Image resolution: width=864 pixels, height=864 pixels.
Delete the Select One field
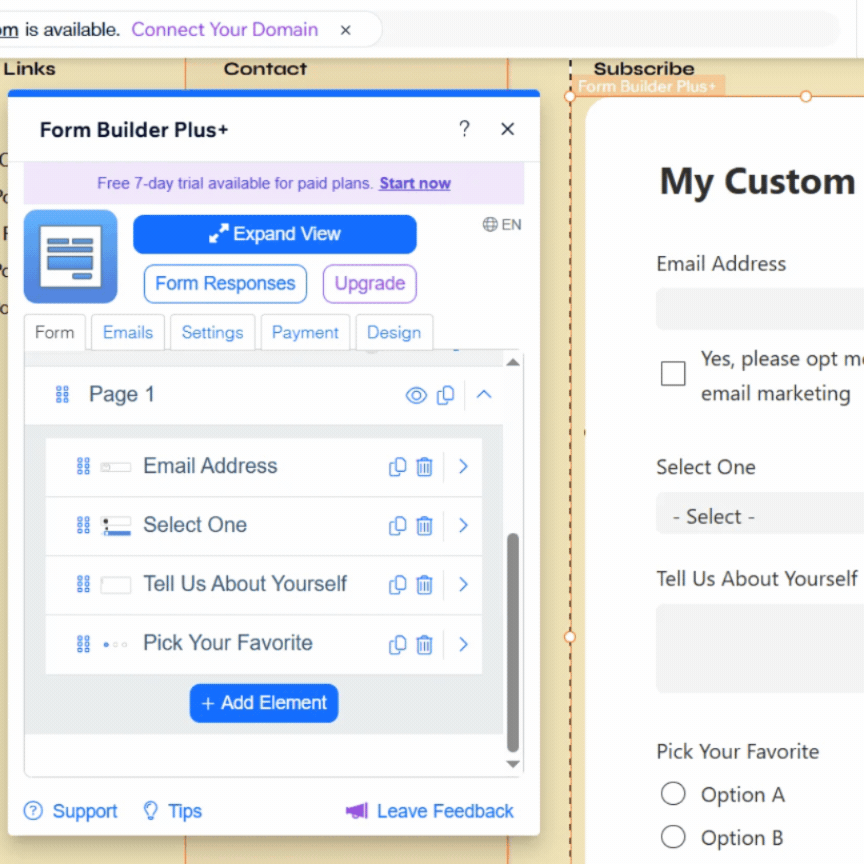pyautogui.click(x=424, y=526)
